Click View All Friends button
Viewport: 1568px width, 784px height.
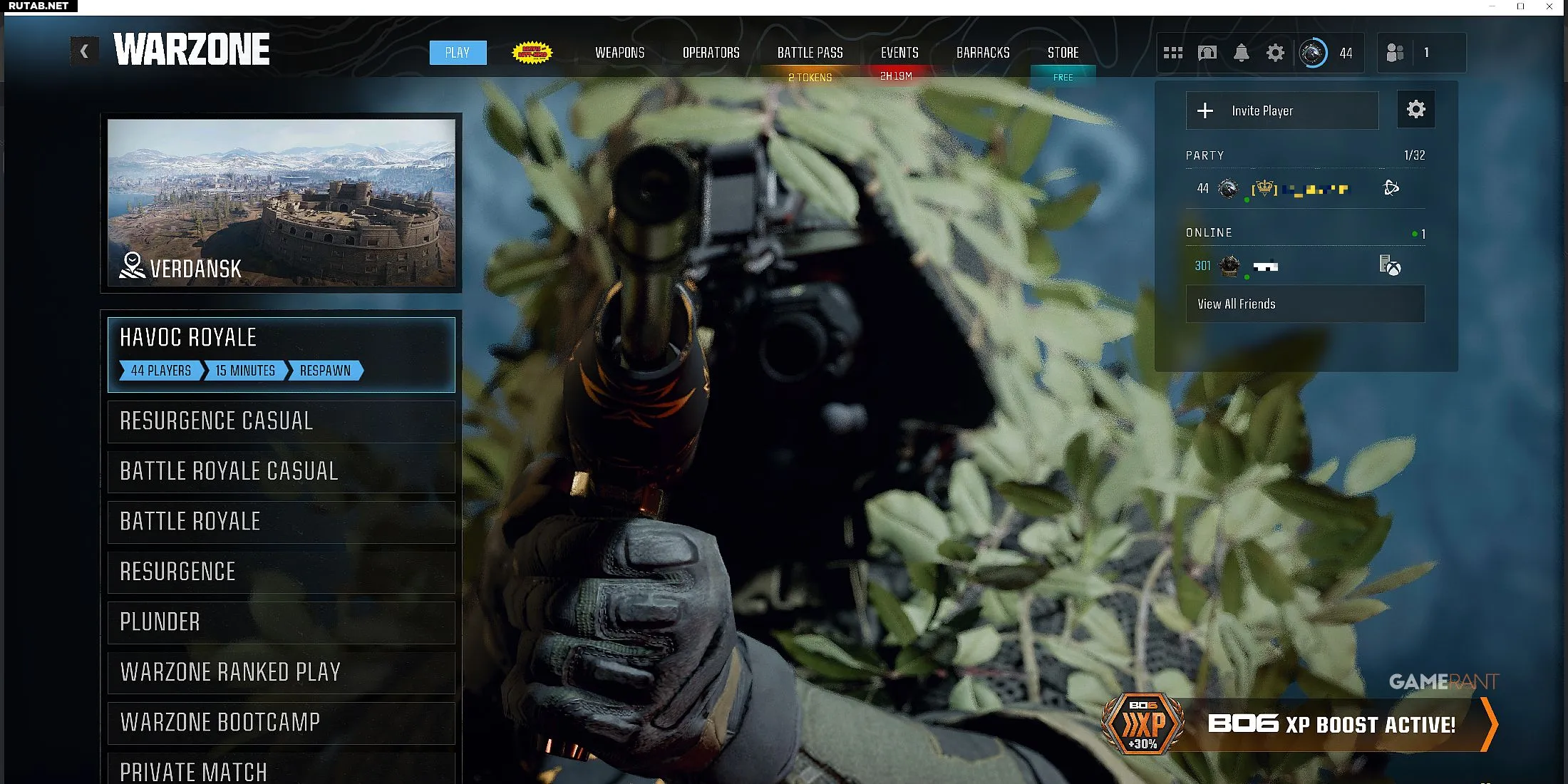pyautogui.click(x=1305, y=304)
